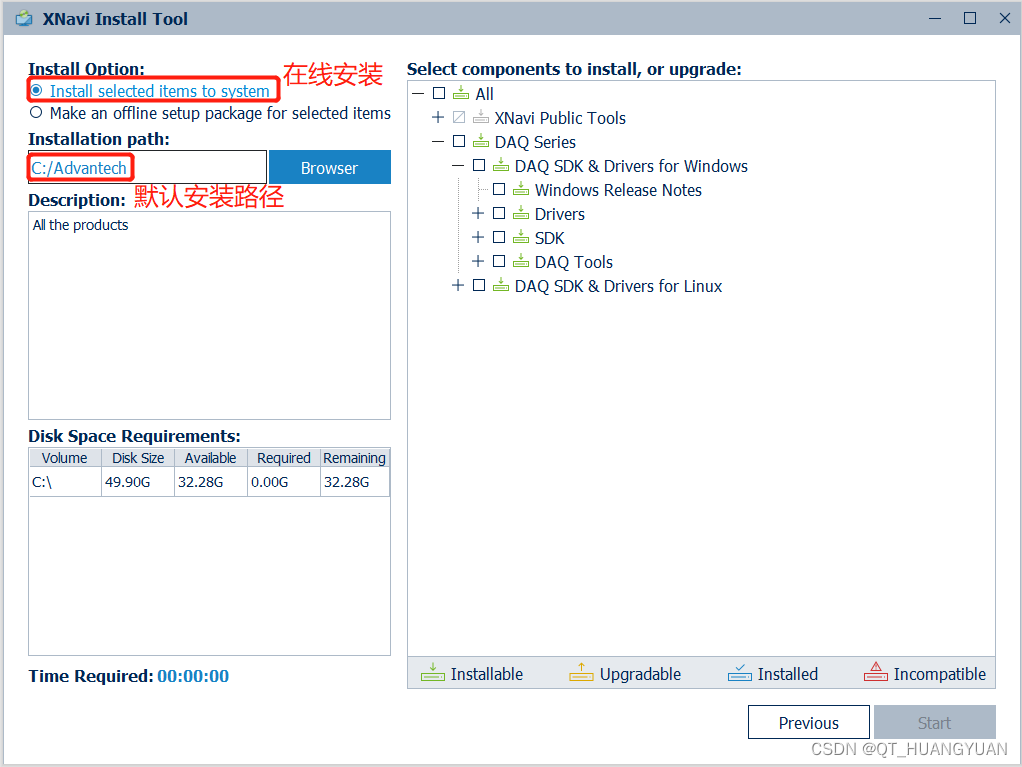The image size is (1022, 767).
Task: Click the Available column header
Action: [x=211, y=458]
